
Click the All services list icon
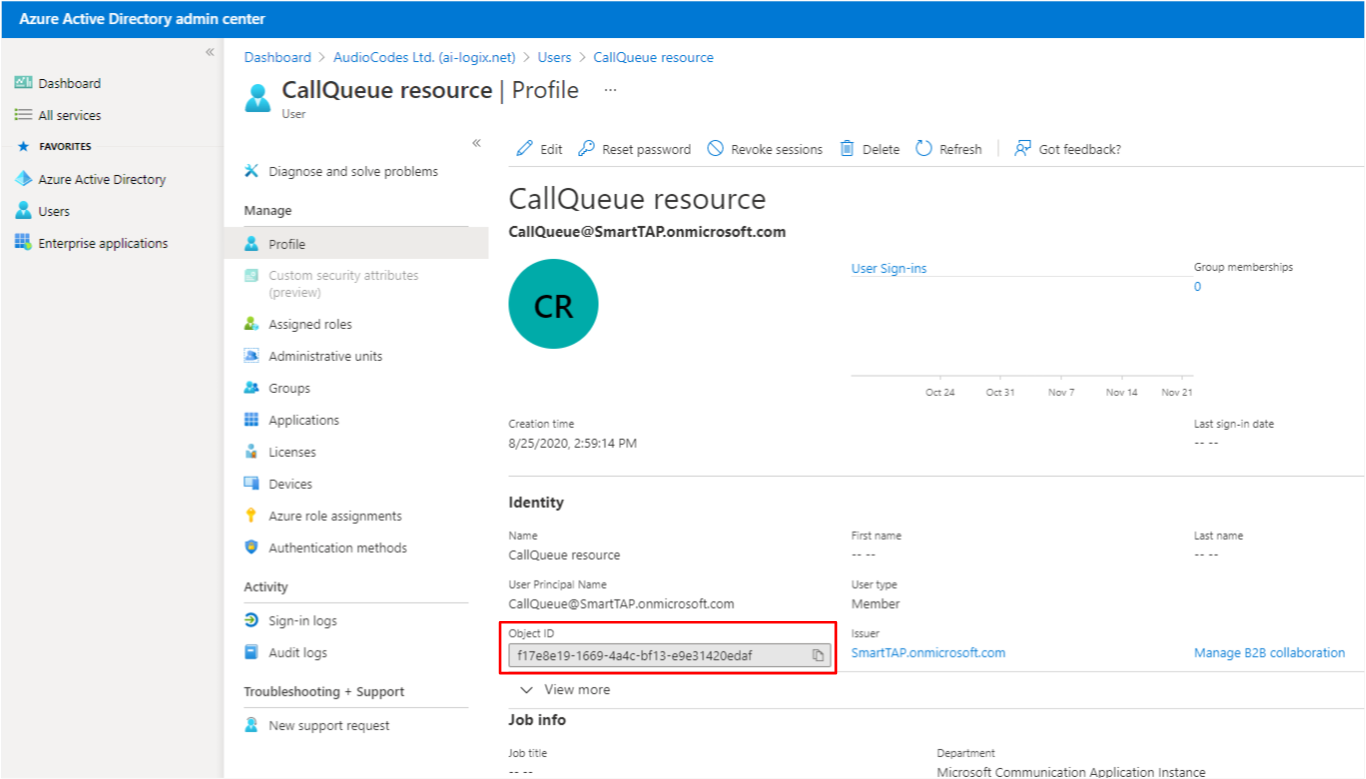pyautogui.click(x=23, y=115)
